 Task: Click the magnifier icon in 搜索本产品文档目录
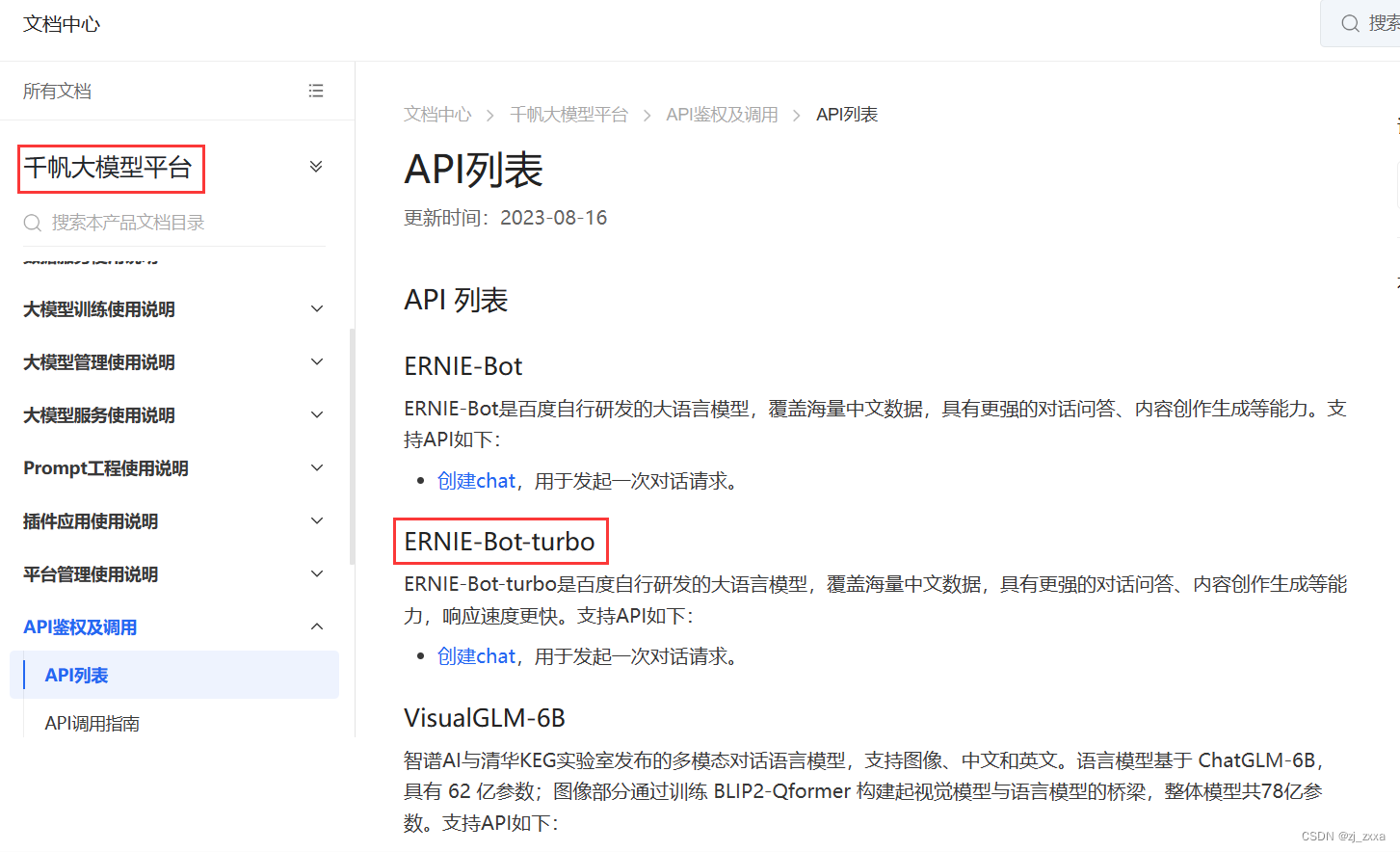coord(33,223)
